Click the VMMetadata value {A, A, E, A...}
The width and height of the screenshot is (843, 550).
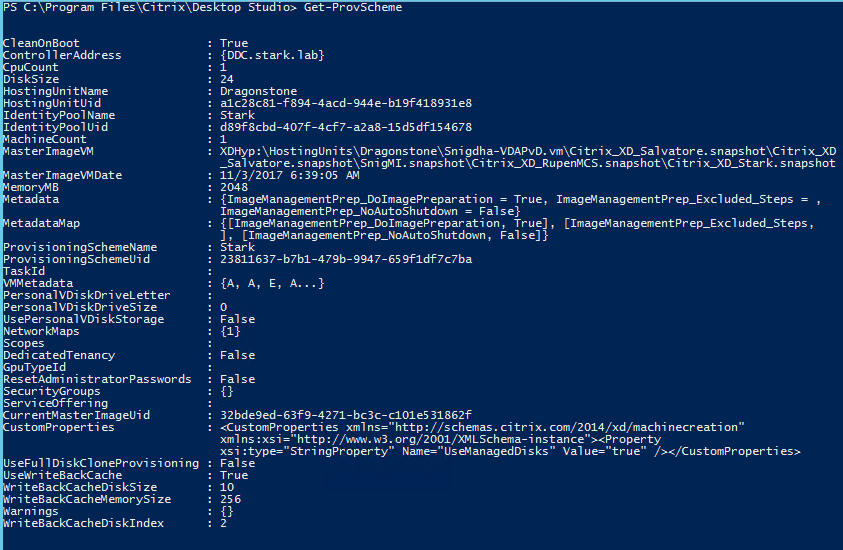click(x=272, y=283)
